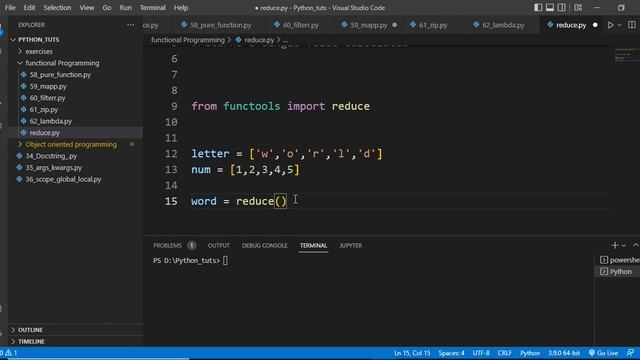
Task: Select the Python terminal instance
Action: (619, 271)
